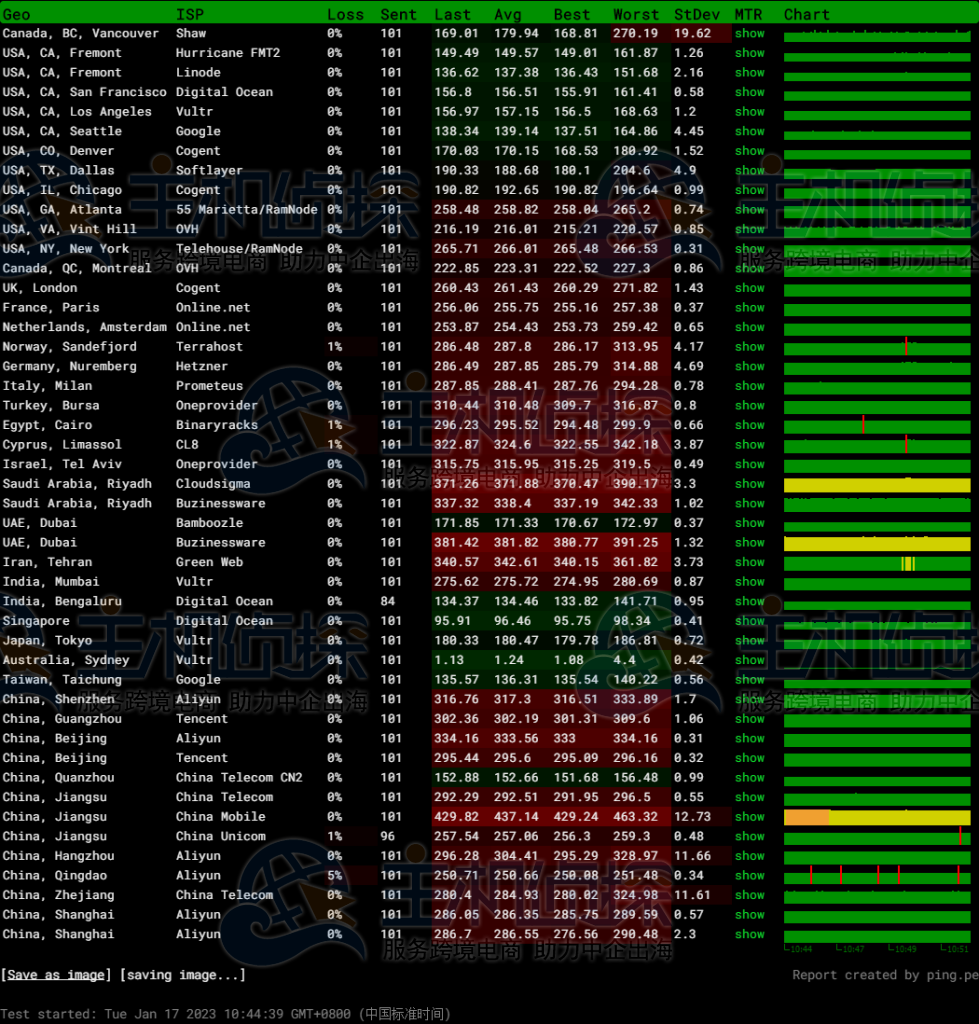Click the Sent value 84 for Bengaluru
The image size is (979, 1024).
coord(388,601)
